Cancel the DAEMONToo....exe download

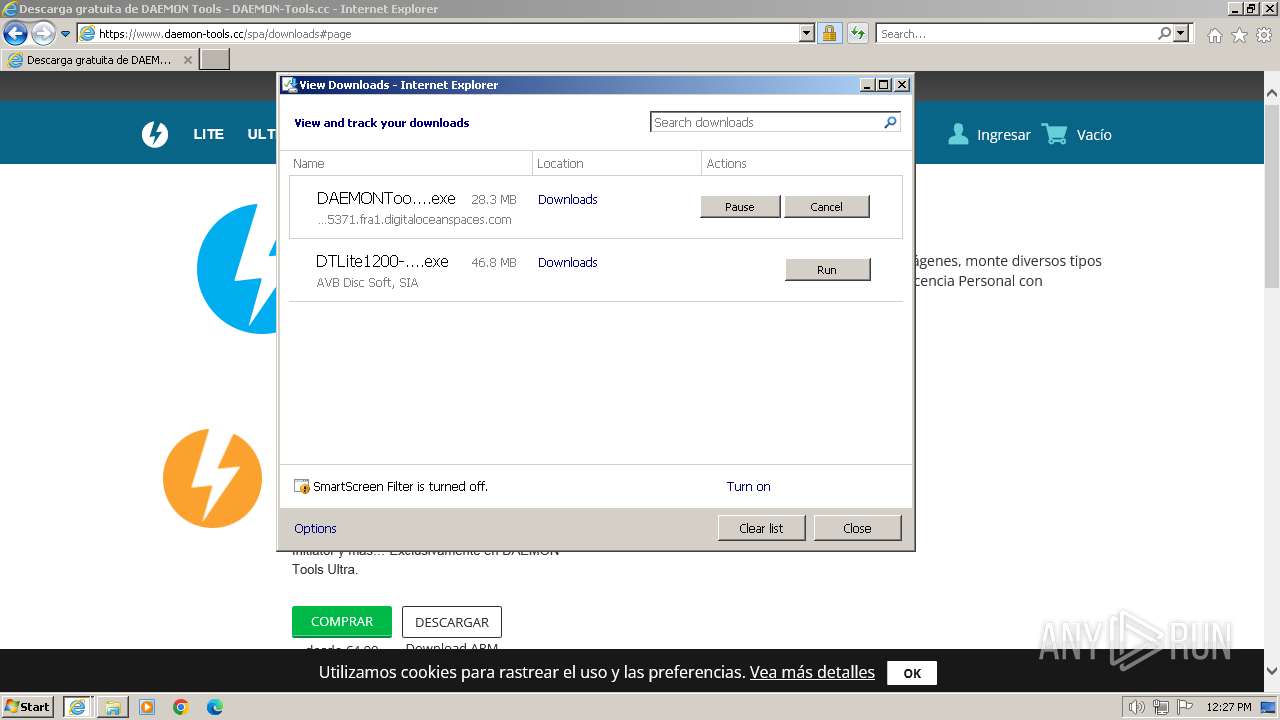coord(826,207)
